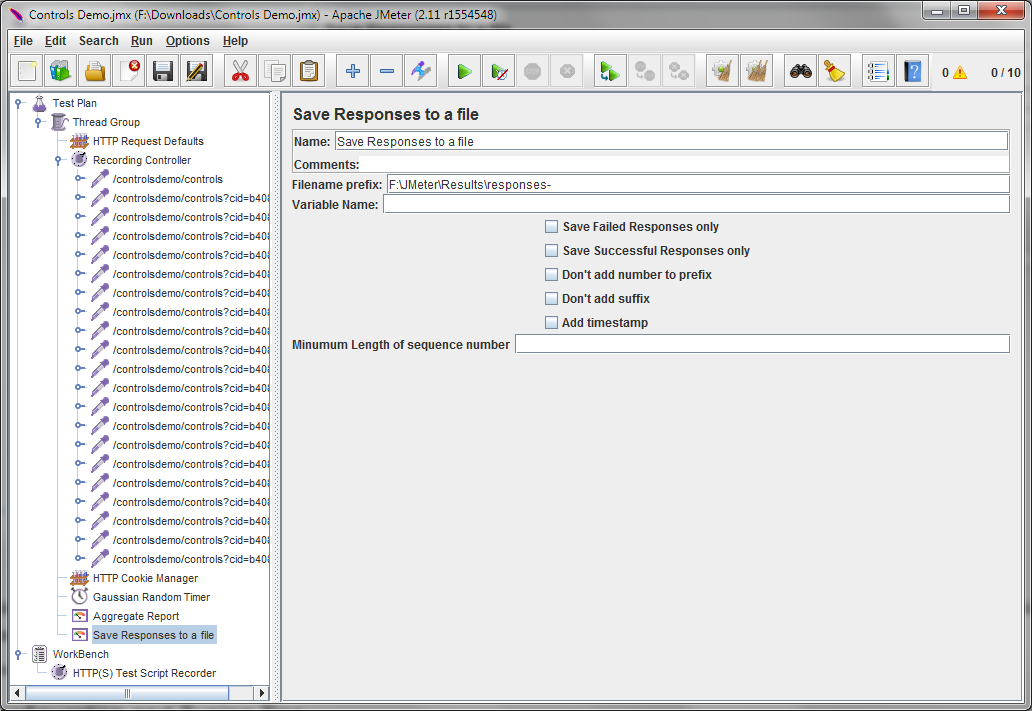
Task: Open the Templates toolbar icon
Action: [x=61, y=71]
